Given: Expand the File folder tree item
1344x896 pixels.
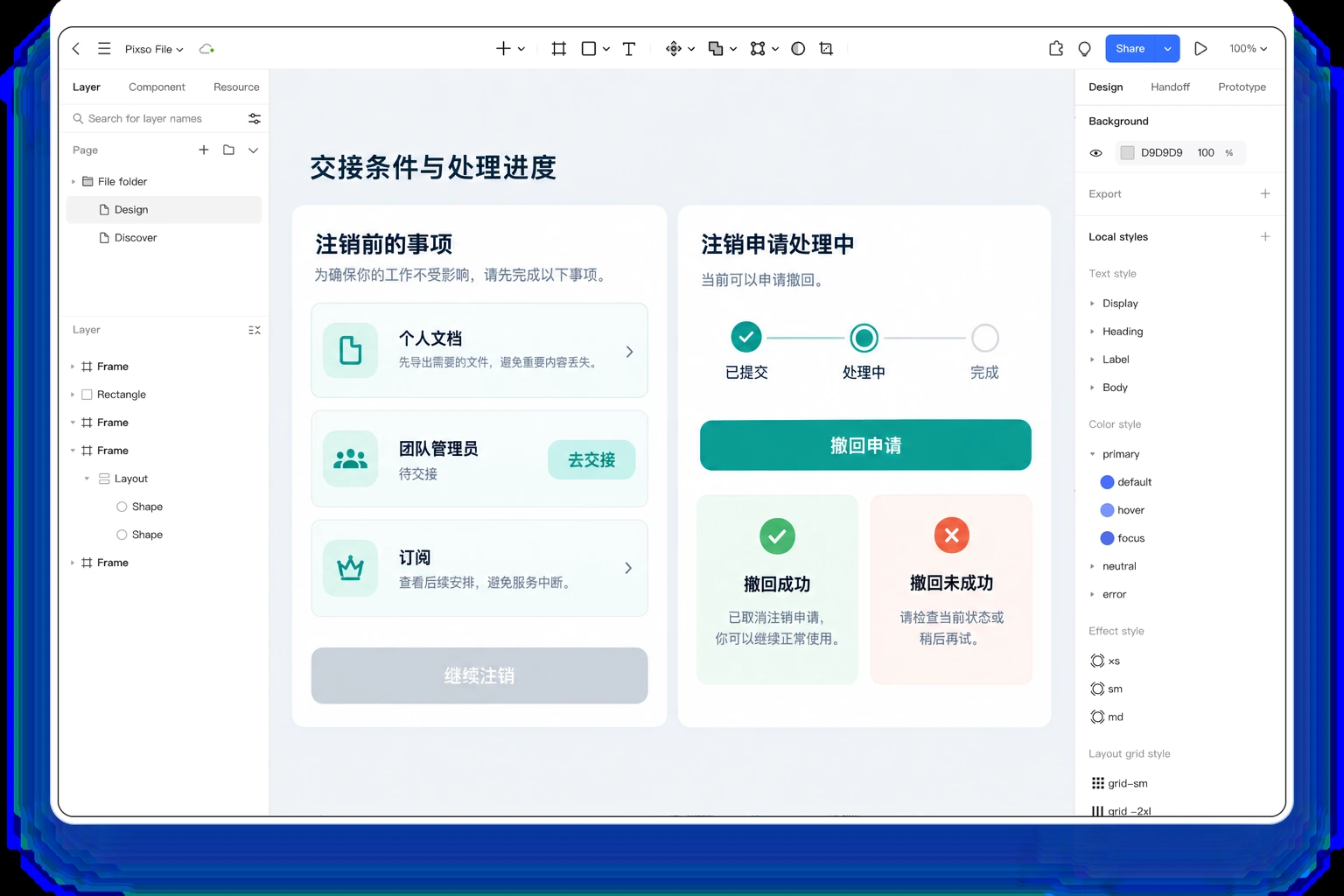Looking at the screenshot, I should tap(73, 182).
